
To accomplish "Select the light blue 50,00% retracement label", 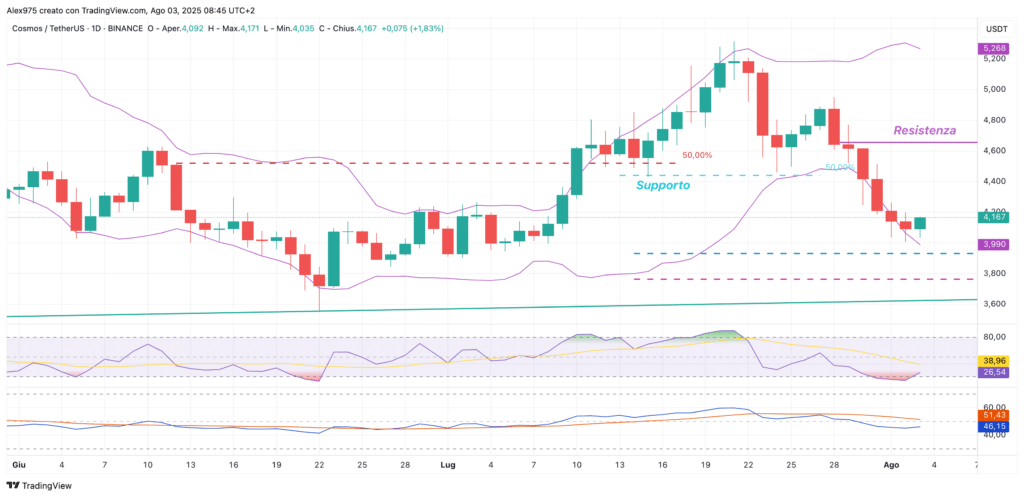I will pos(840,167).
